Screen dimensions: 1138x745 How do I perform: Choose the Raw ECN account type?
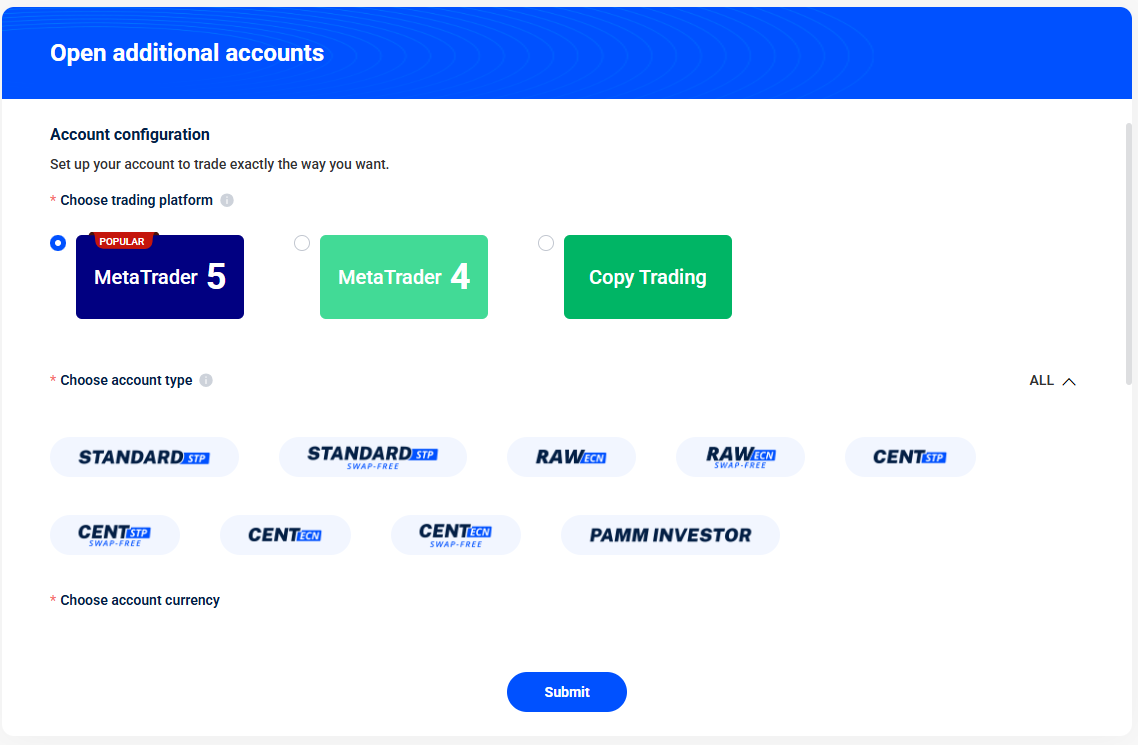click(x=571, y=457)
